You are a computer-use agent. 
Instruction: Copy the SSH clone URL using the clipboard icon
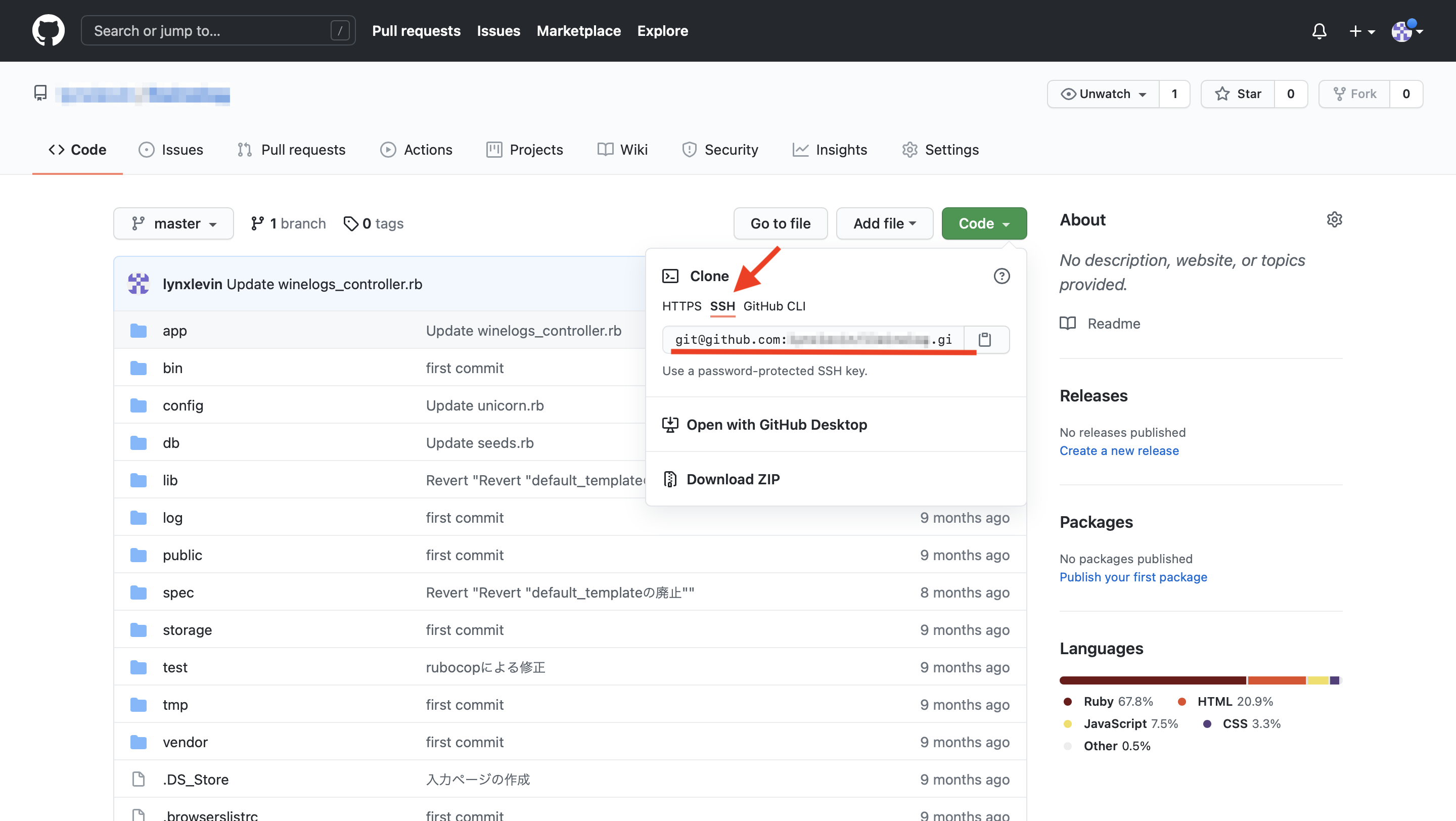click(x=985, y=339)
